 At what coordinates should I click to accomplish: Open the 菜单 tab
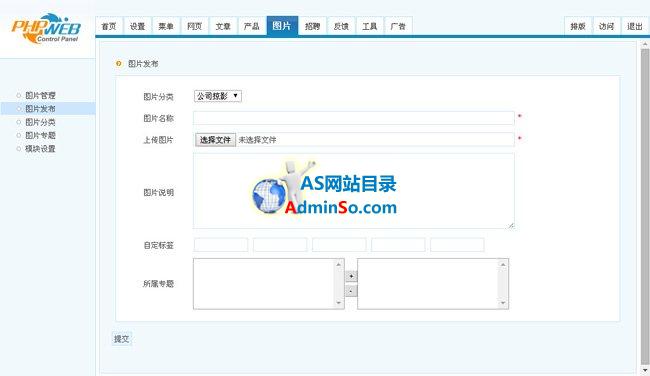pos(166,27)
